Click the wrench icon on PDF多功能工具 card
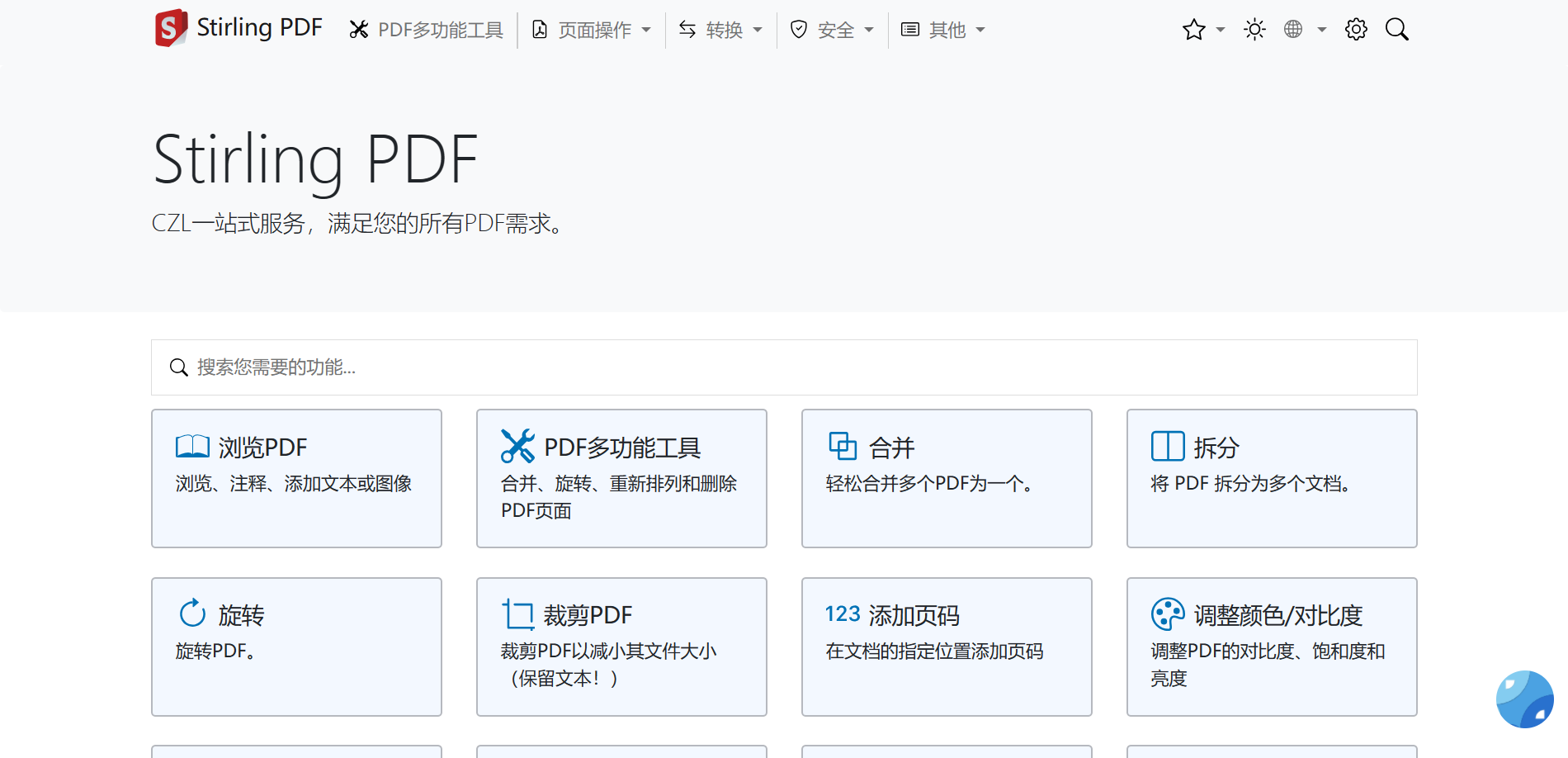 [x=517, y=446]
